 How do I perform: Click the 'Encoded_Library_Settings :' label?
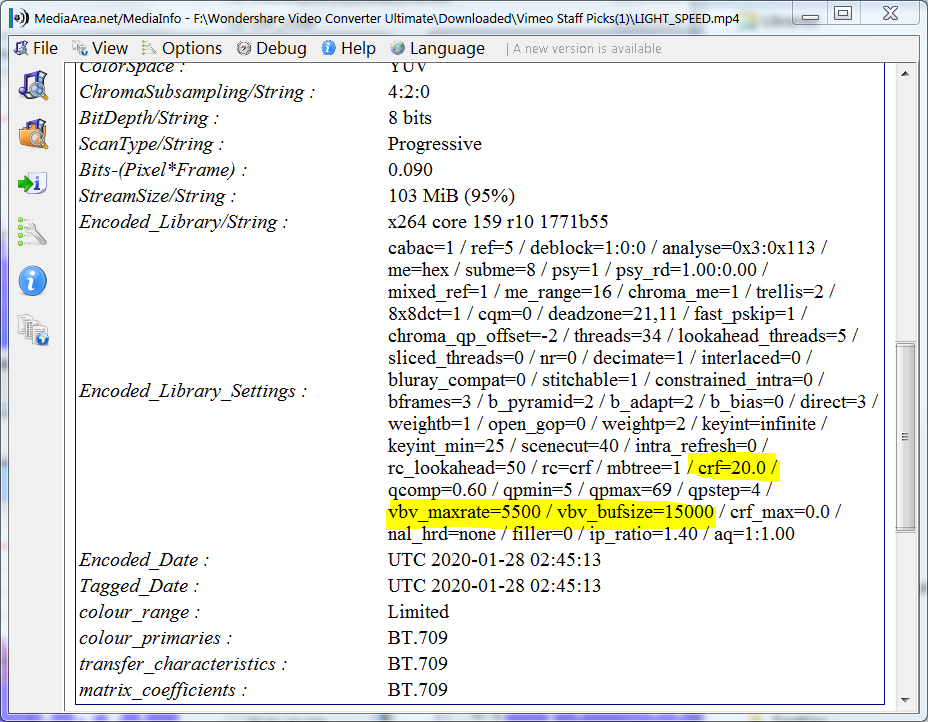[193, 391]
